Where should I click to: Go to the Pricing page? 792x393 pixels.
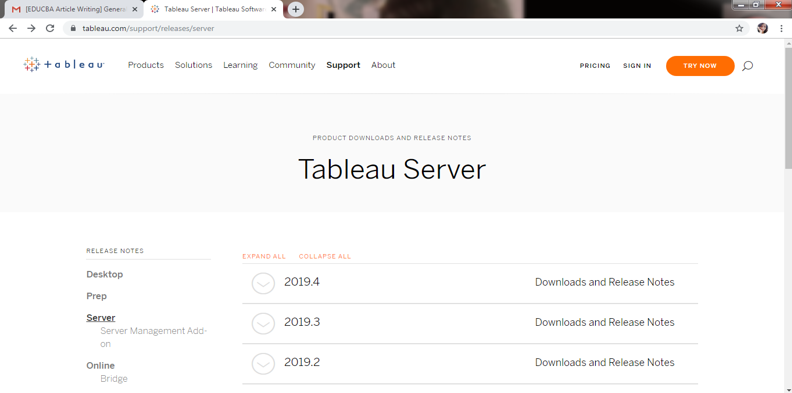click(595, 66)
